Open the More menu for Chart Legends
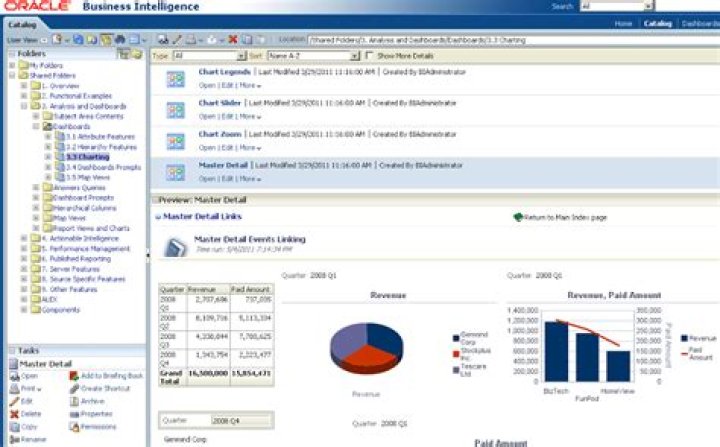Viewport: 720px width, 447px height. coord(250,85)
